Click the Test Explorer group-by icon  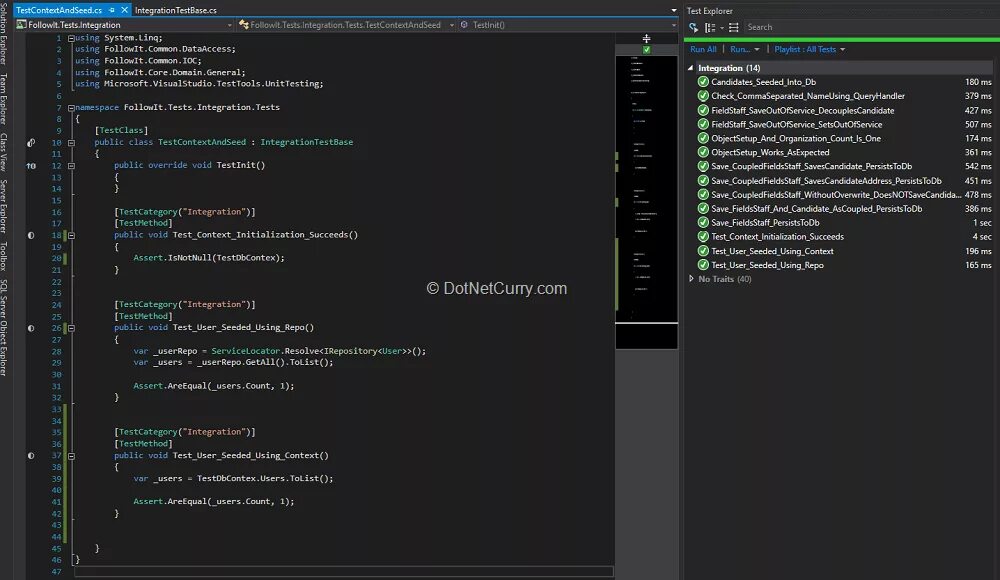pos(710,27)
